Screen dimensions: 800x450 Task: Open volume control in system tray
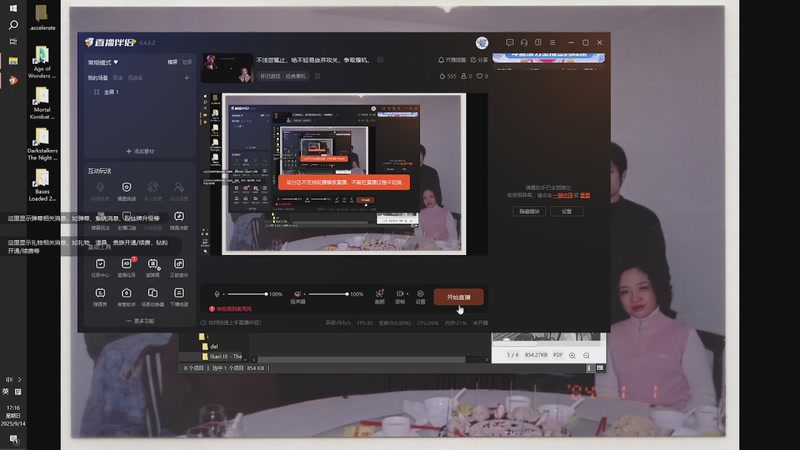click(9, 380)
